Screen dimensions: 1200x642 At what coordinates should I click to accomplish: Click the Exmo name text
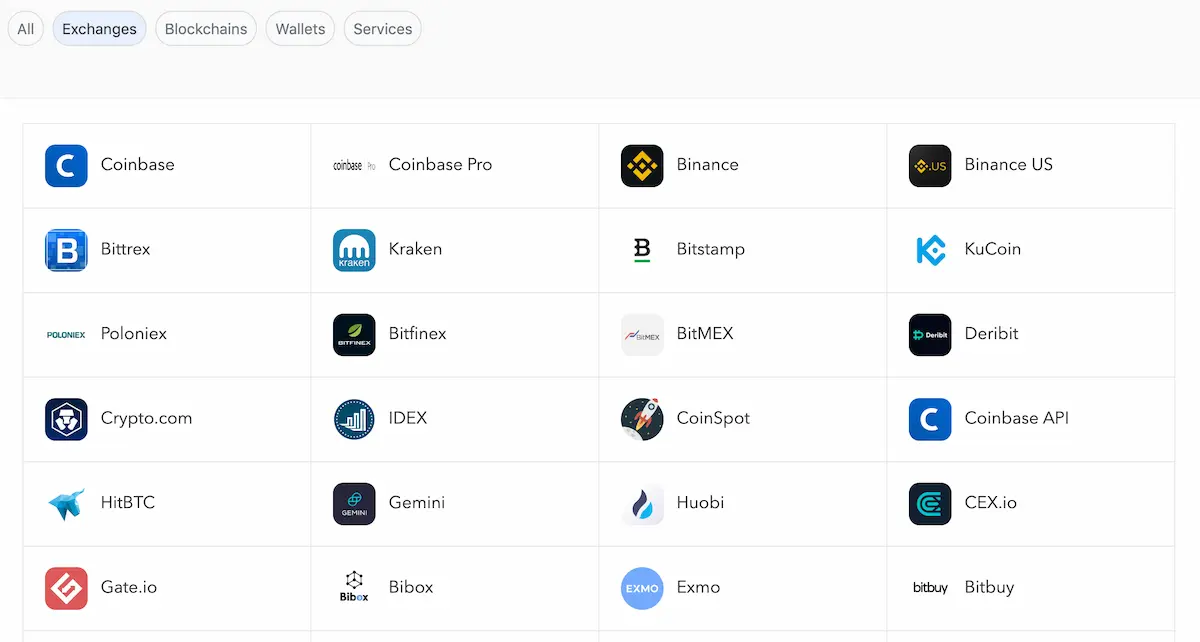[x=699, y=587]
